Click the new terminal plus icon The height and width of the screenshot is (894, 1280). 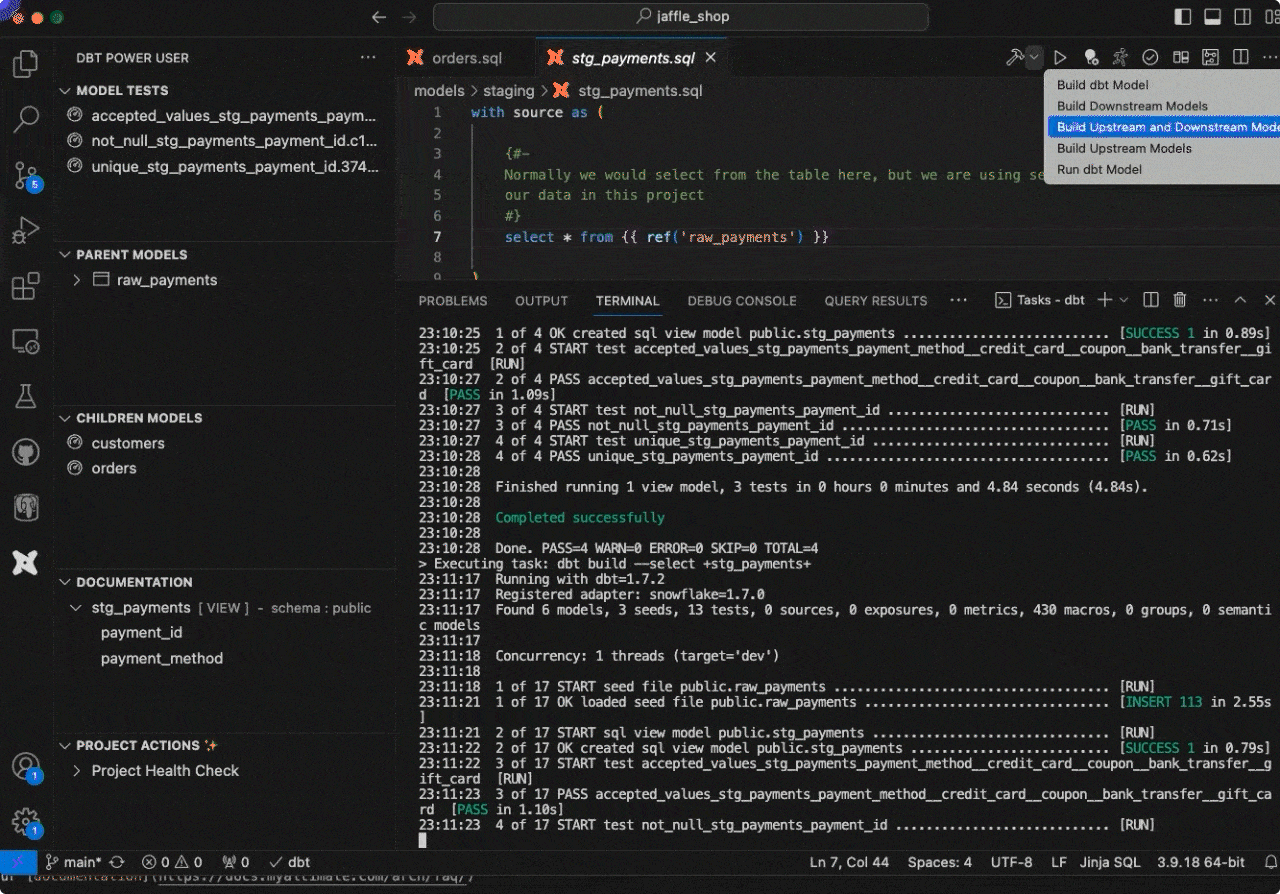1105,300
